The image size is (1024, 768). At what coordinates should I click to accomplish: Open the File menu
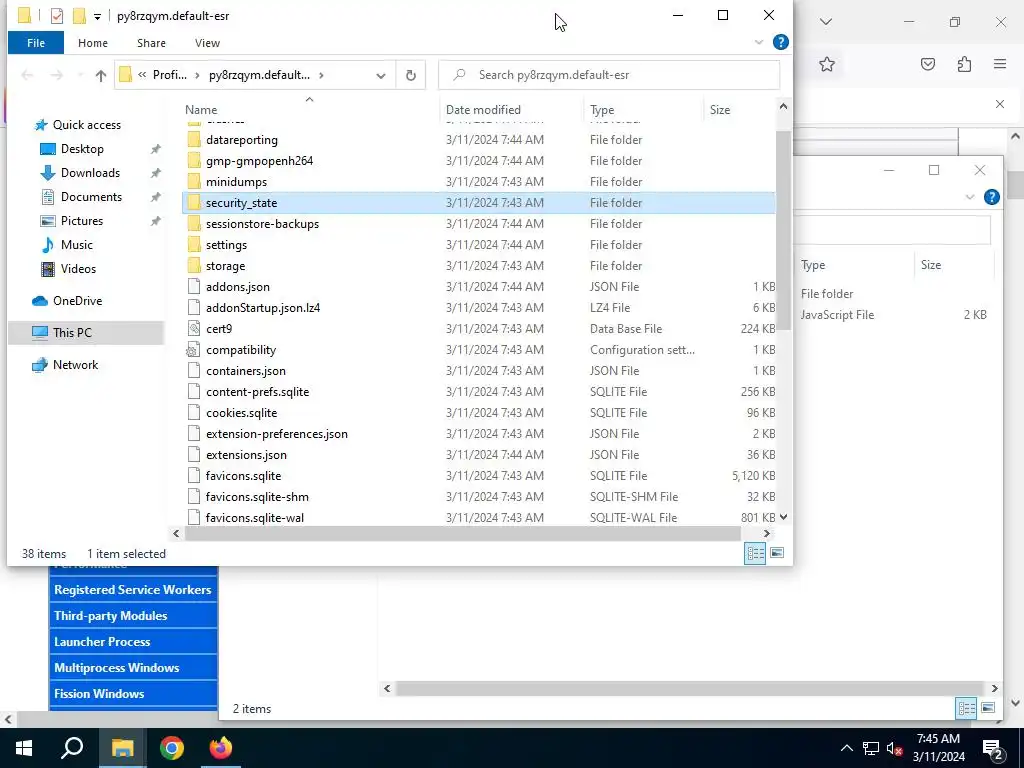coord(36,43)
